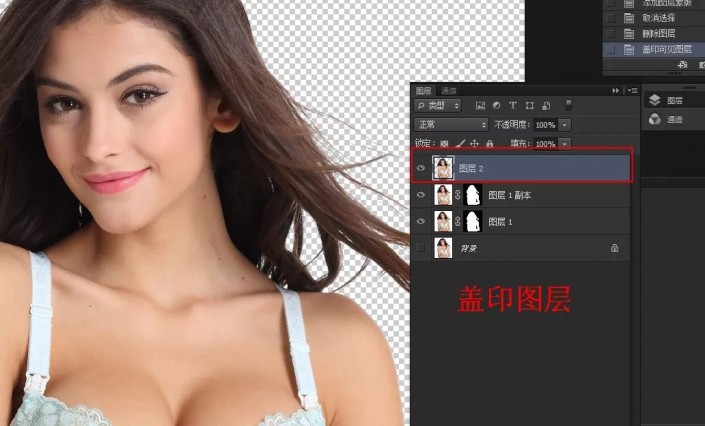Click mask link icon on 图层 1

tap(458, 221)
